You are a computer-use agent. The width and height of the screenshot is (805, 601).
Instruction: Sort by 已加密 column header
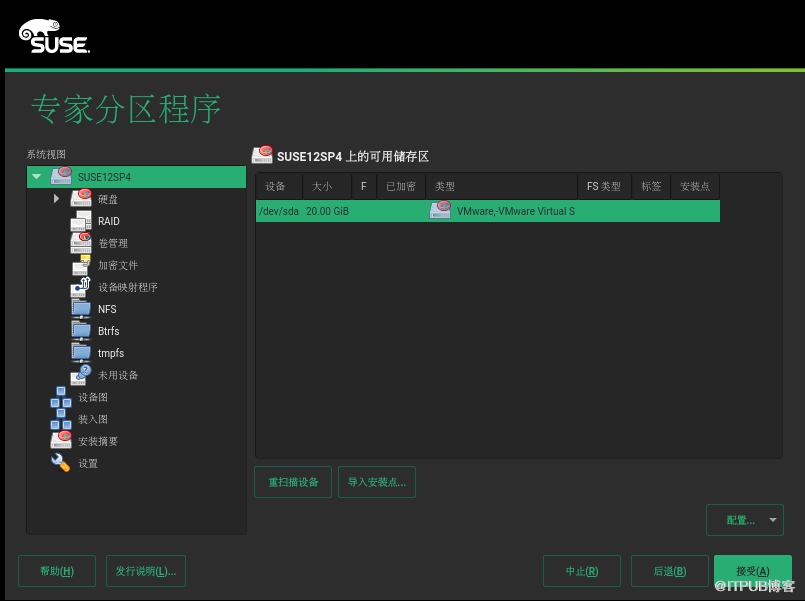click(401, 186)
